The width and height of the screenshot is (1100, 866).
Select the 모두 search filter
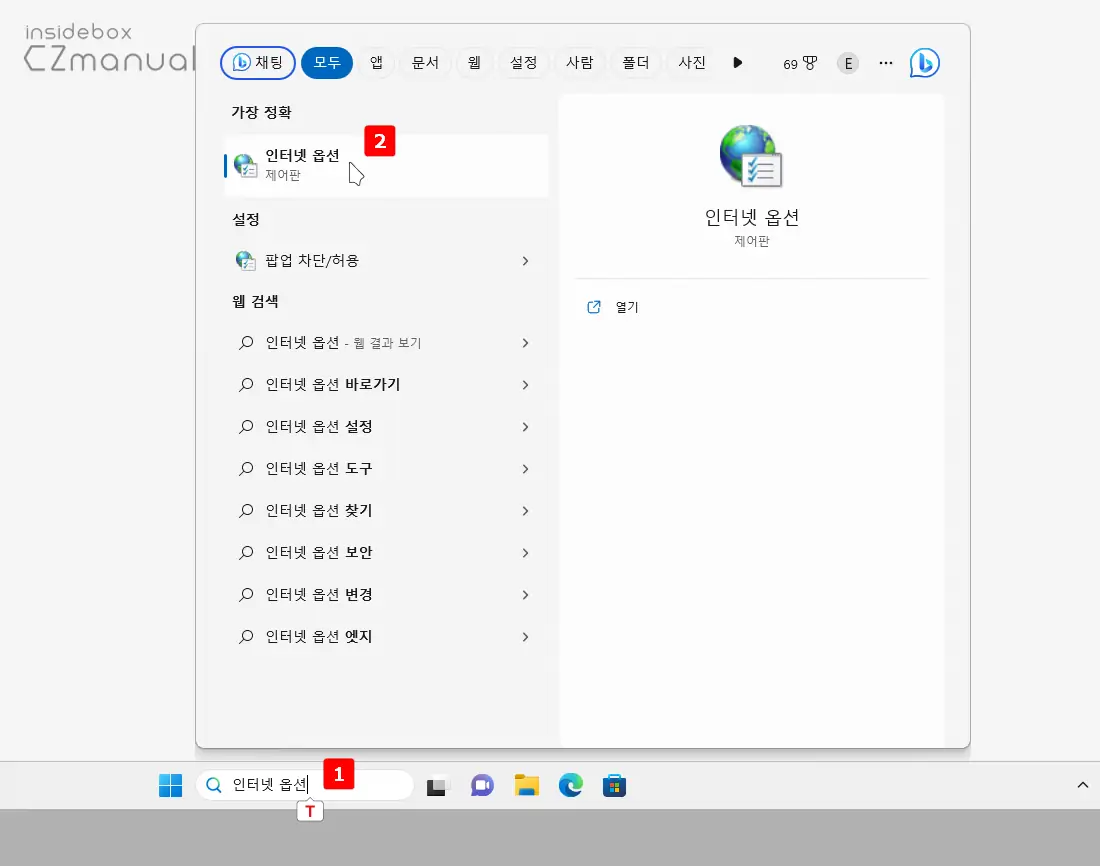pyautogui.click(x=326, y=62)
